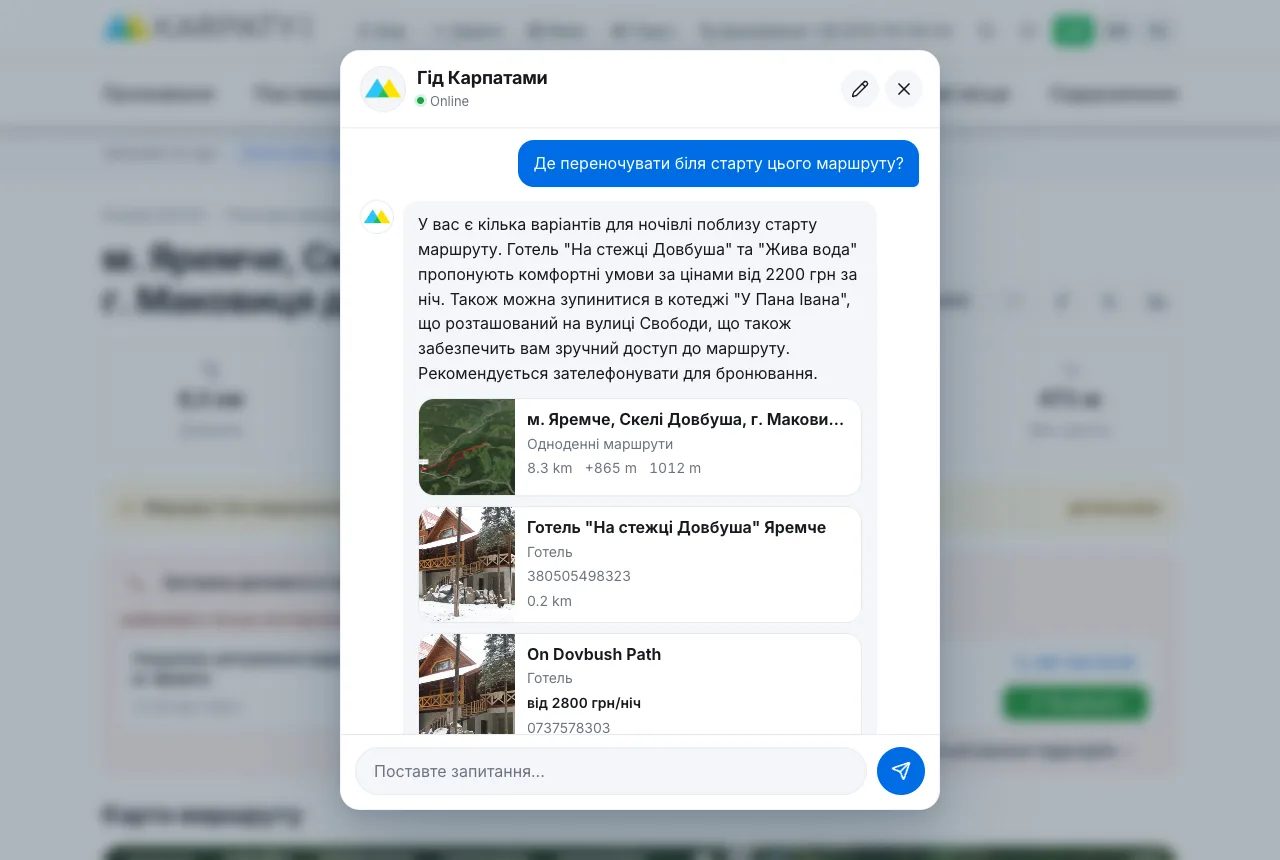Click the assistant reply paragraph about ночівлі options

[x=638, y=299]
